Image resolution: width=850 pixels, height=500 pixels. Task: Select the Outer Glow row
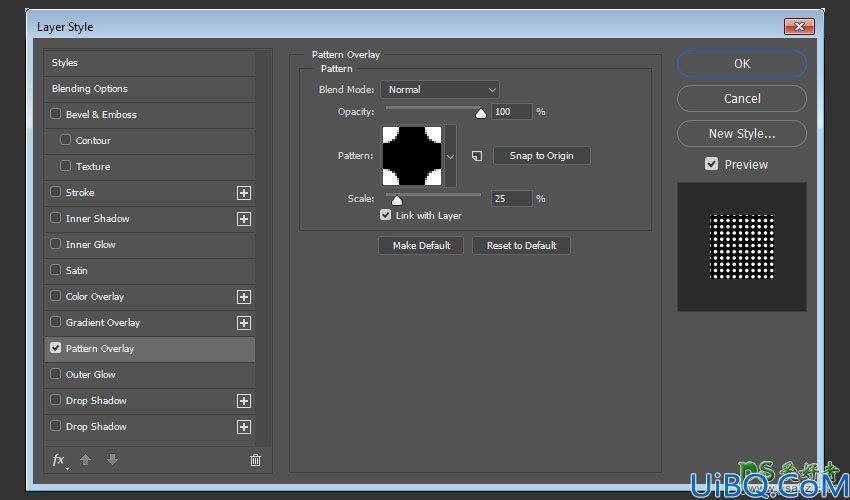150,375
